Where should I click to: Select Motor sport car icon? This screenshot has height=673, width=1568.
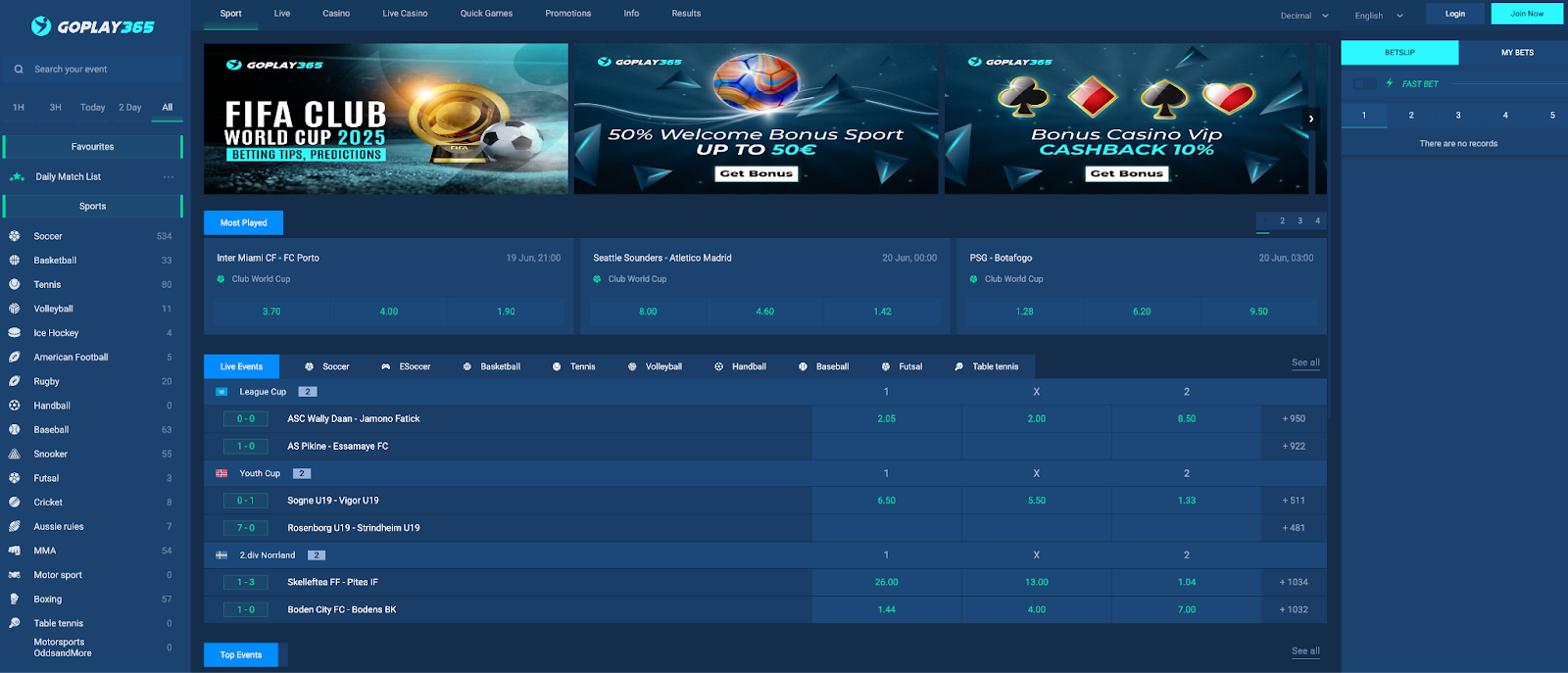[15, 575]
